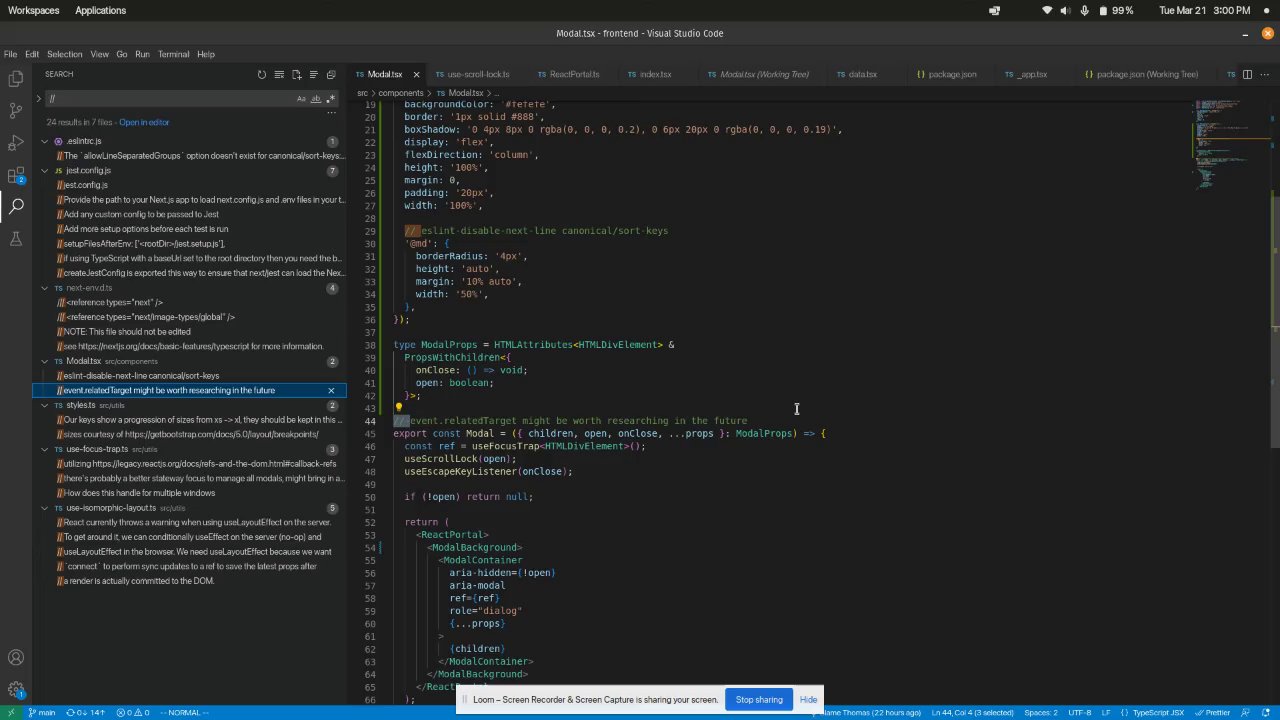This screenshot has width=1280, height=720.
Task: Open the Manage gear menu
Action: click(x=16, y=690)
